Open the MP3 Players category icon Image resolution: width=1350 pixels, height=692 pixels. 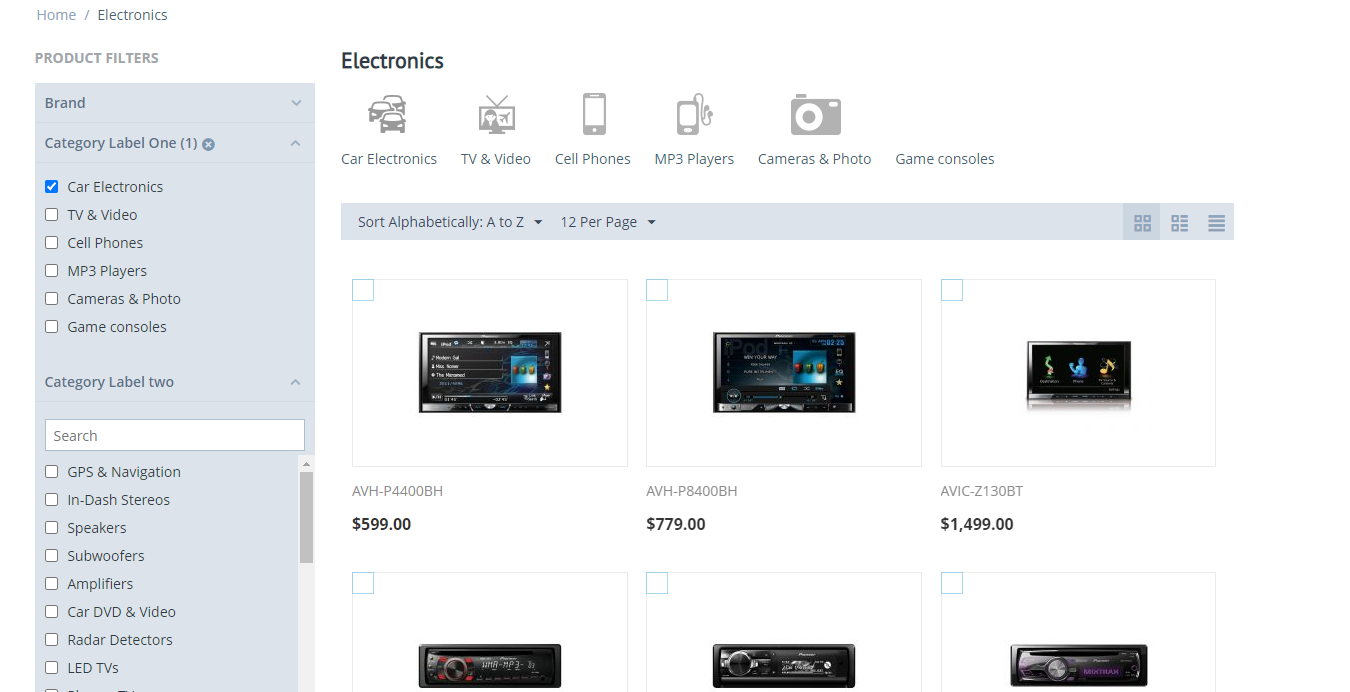[x=694, y=114]
